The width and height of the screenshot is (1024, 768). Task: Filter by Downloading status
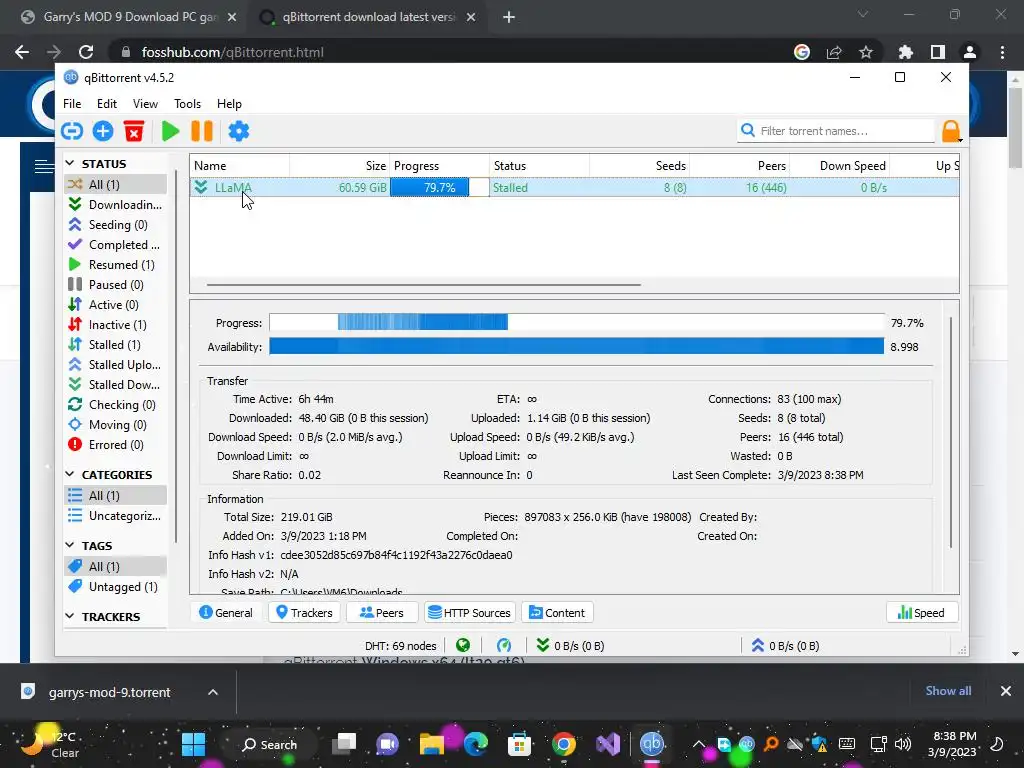coord(116,204)
